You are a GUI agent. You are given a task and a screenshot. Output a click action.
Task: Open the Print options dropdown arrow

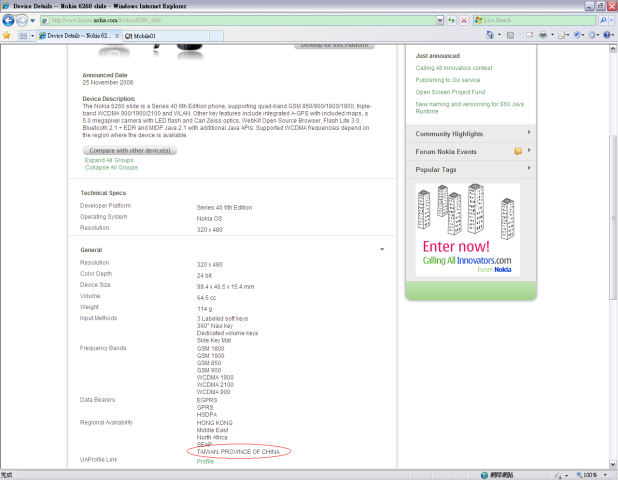pyautogui.click(x=552, y=35)
